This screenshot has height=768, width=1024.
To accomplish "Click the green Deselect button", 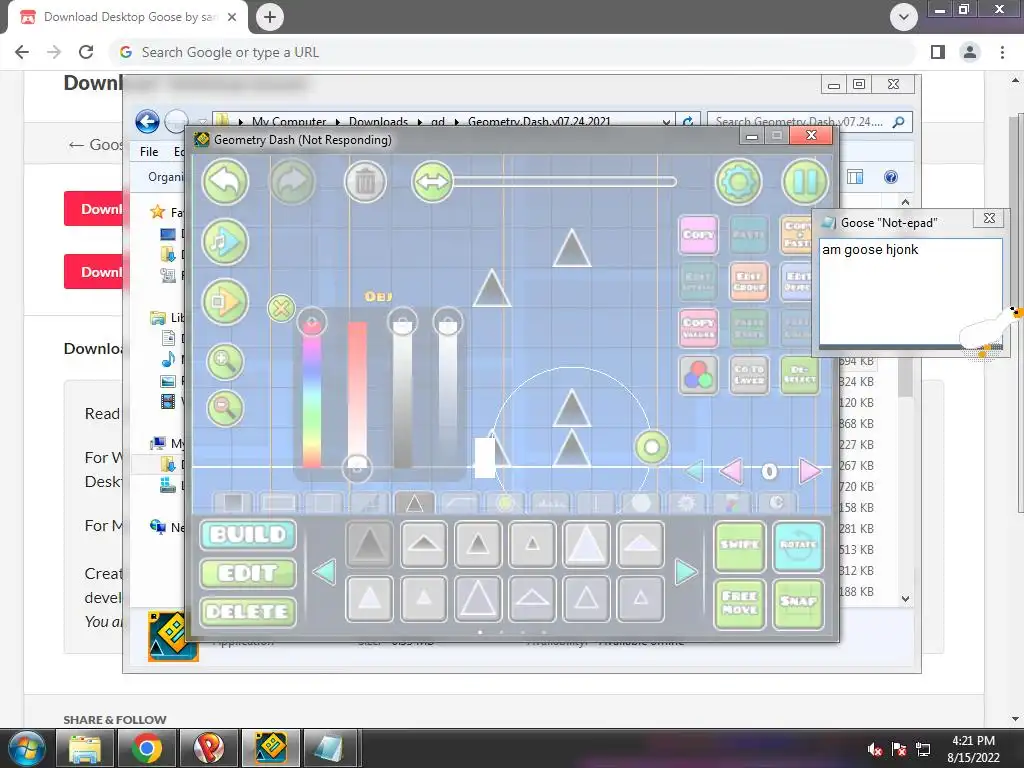I will 799,375.
